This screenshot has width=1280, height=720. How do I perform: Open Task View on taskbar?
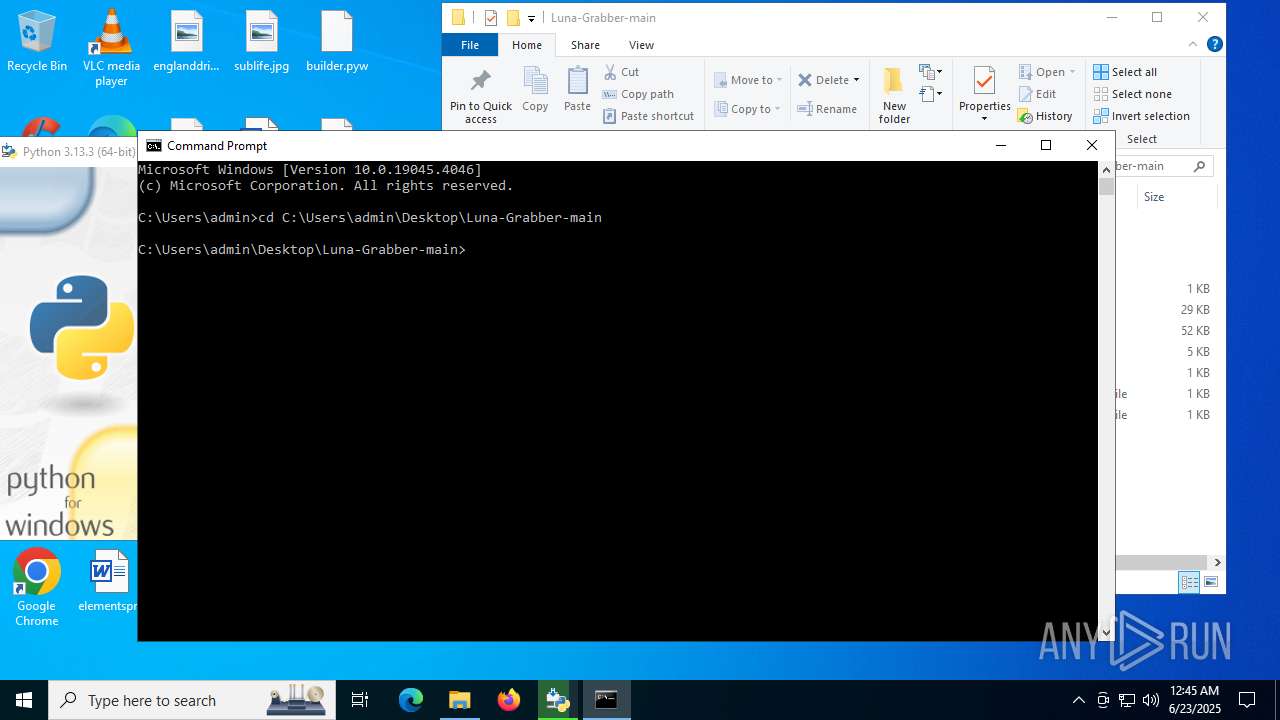coord(360,700)
